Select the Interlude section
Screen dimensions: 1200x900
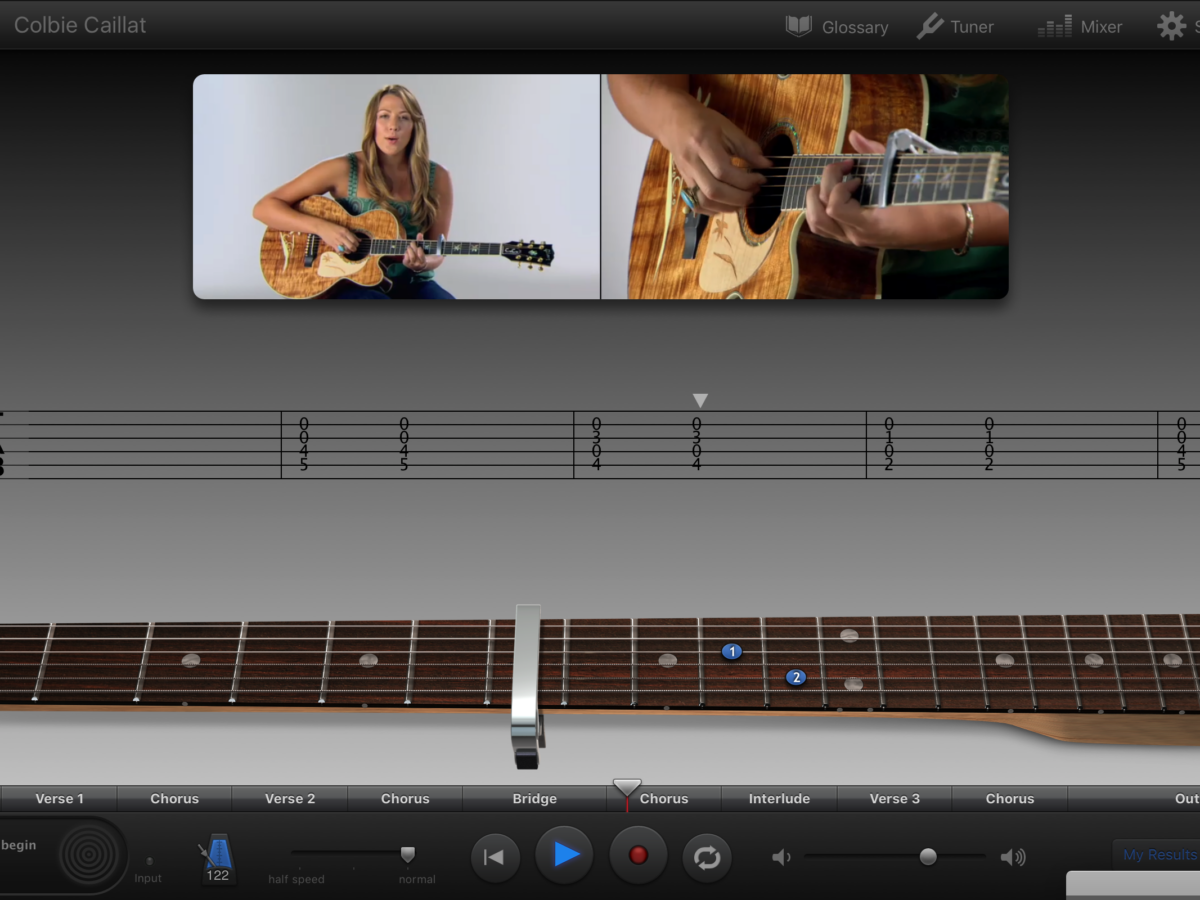(779, 799)
